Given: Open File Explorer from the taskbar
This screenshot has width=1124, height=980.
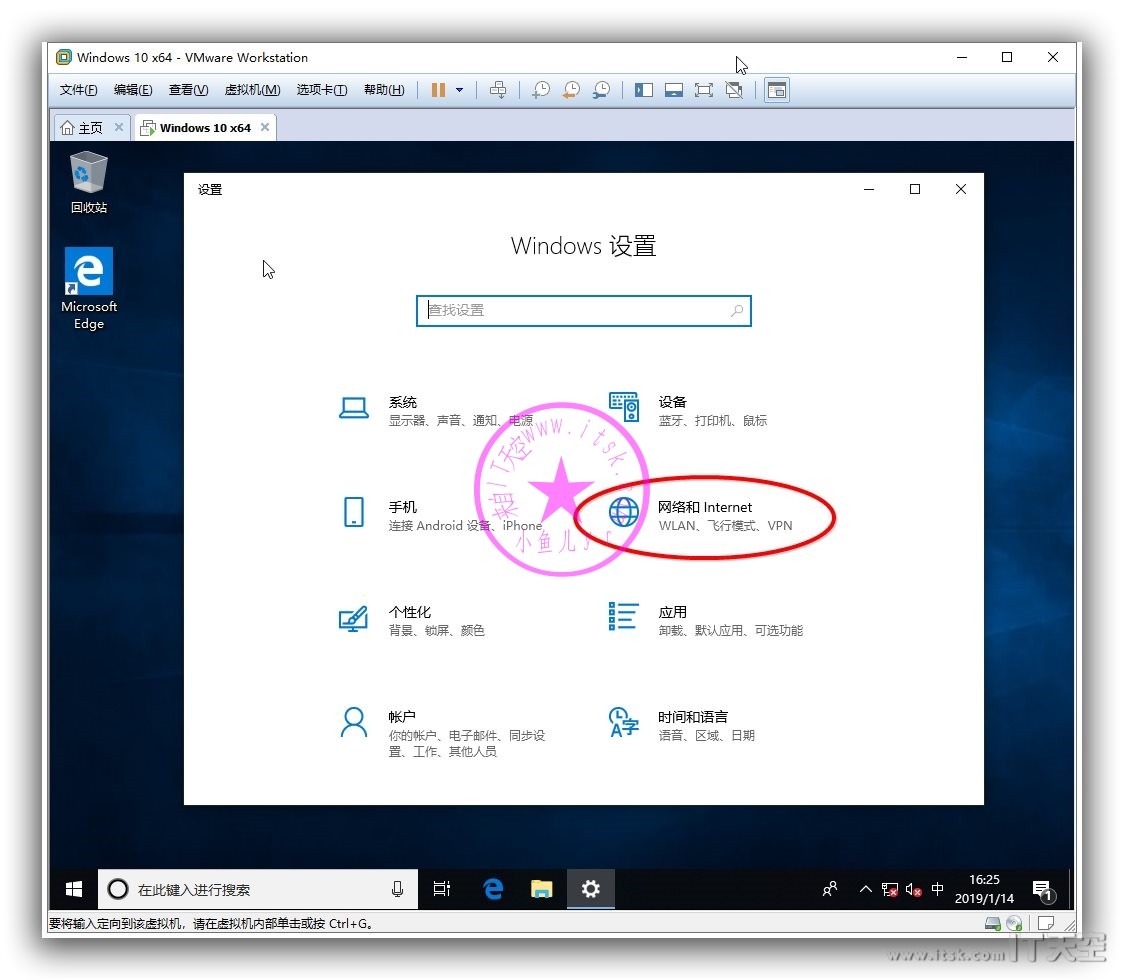Looking at the screenshot, I should point(541,889).
